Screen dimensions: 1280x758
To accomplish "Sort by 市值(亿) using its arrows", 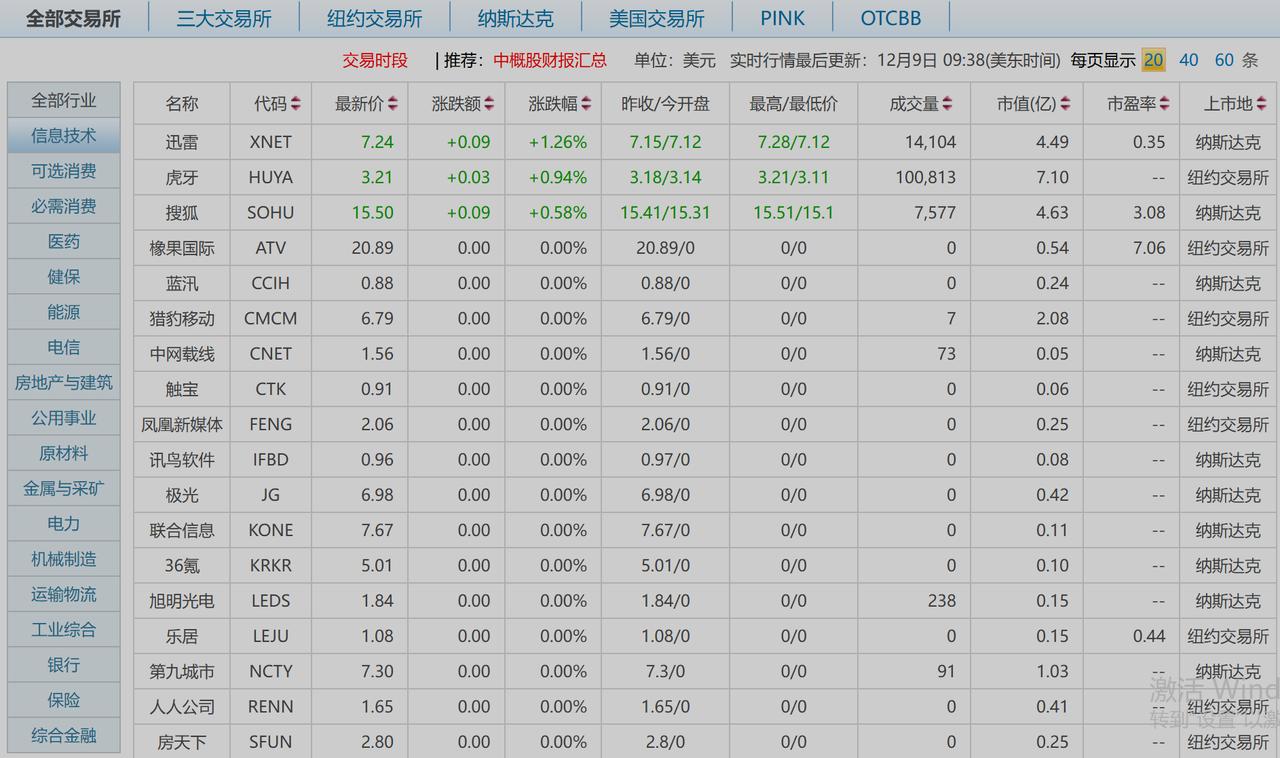I will click(1066, 104).
